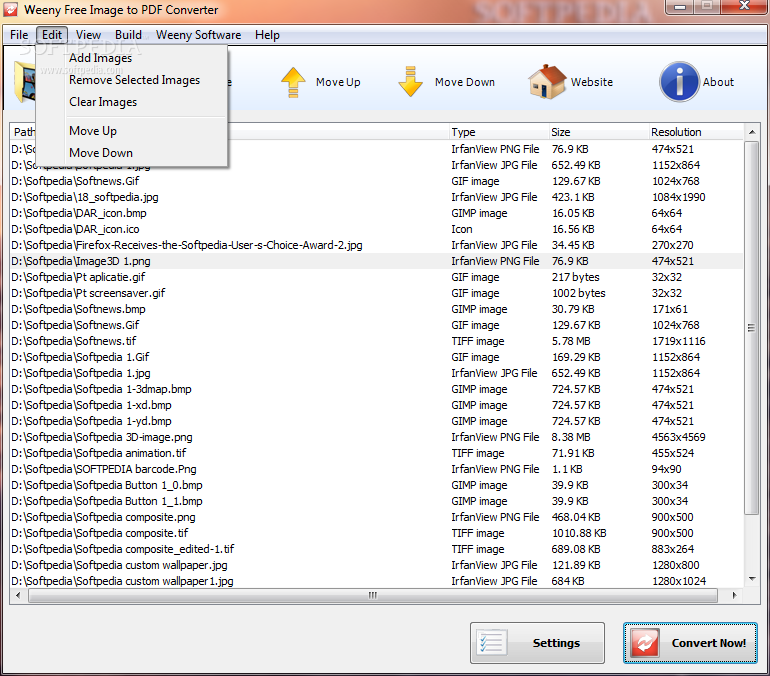
Task: Click the vertical scrollbar thumb
Action: [752, 328]
